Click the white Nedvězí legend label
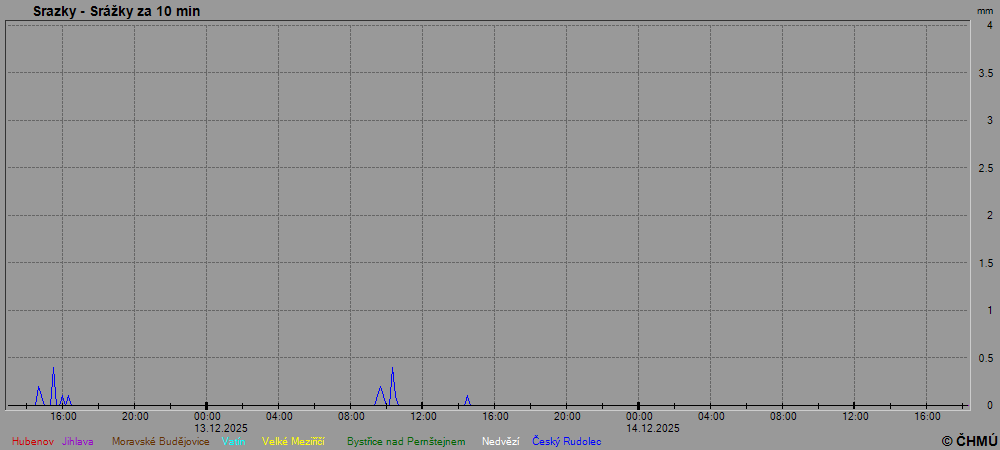 click(500, 441)
